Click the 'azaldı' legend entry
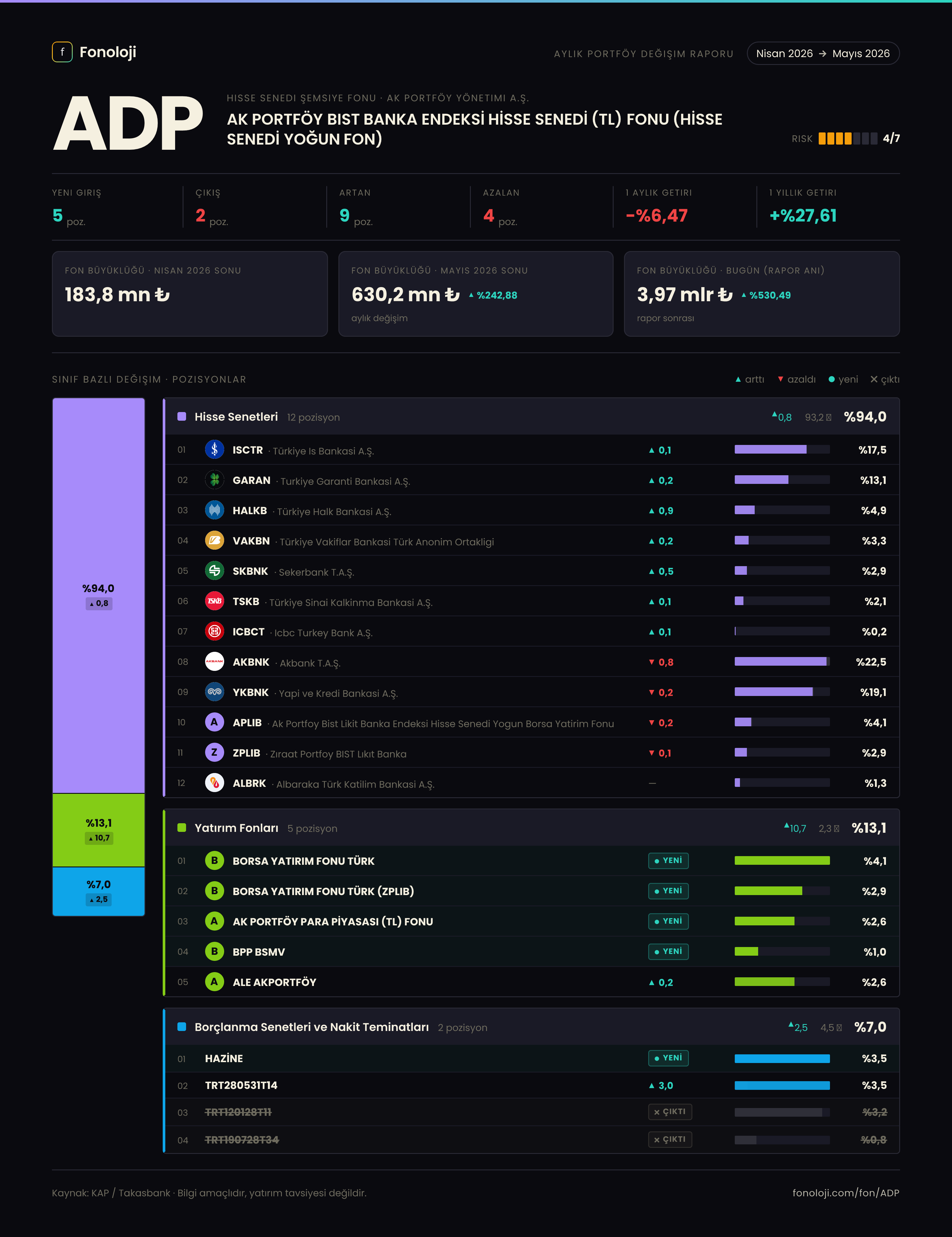952x1237 pixels. 796,379
